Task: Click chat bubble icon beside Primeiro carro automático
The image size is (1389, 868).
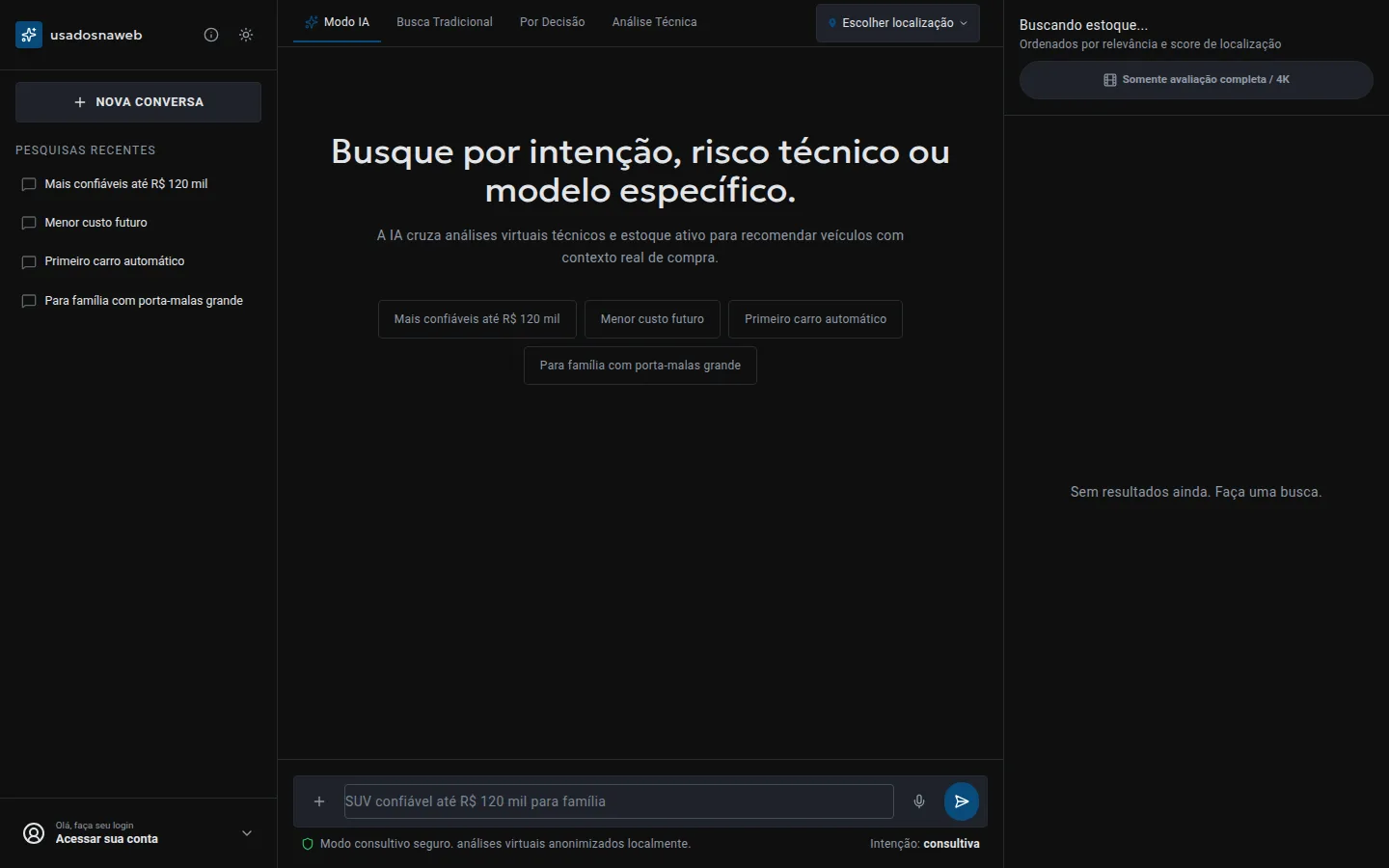Action: pos(29,261)
